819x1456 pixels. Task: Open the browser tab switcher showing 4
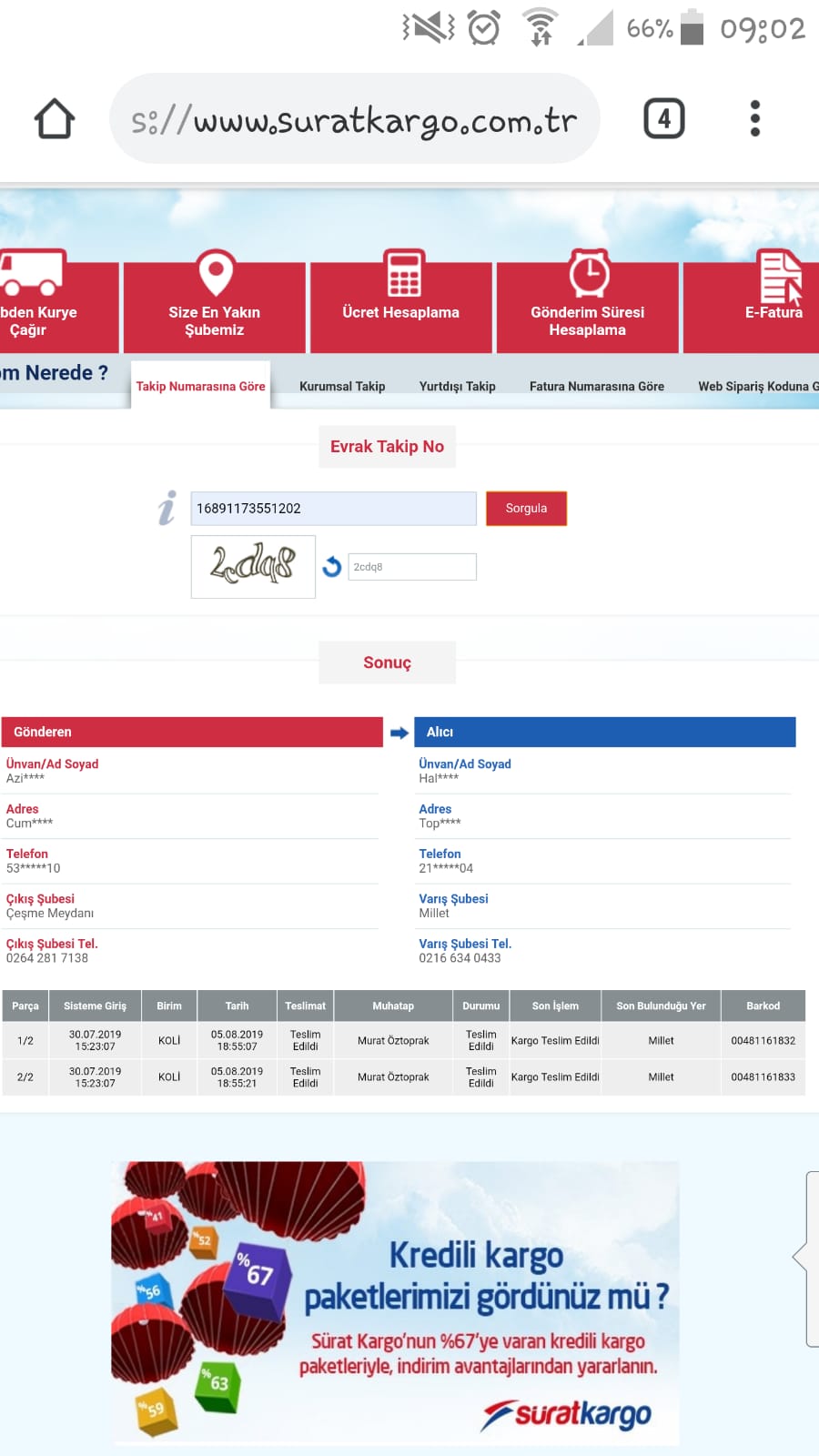(x=664, y=118)
